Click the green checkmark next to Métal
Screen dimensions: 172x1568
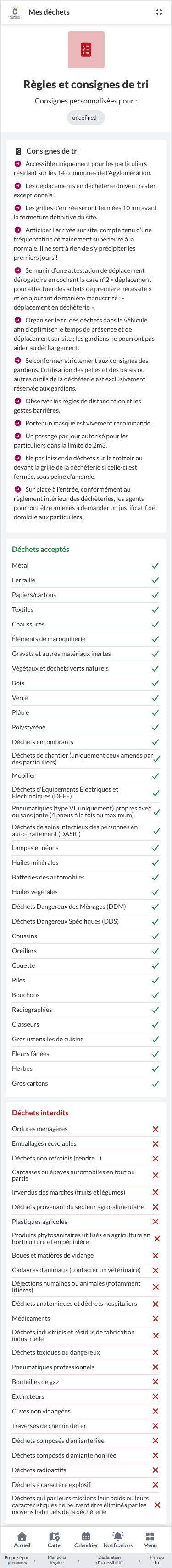pyautogui.click(x=155, y=565)
